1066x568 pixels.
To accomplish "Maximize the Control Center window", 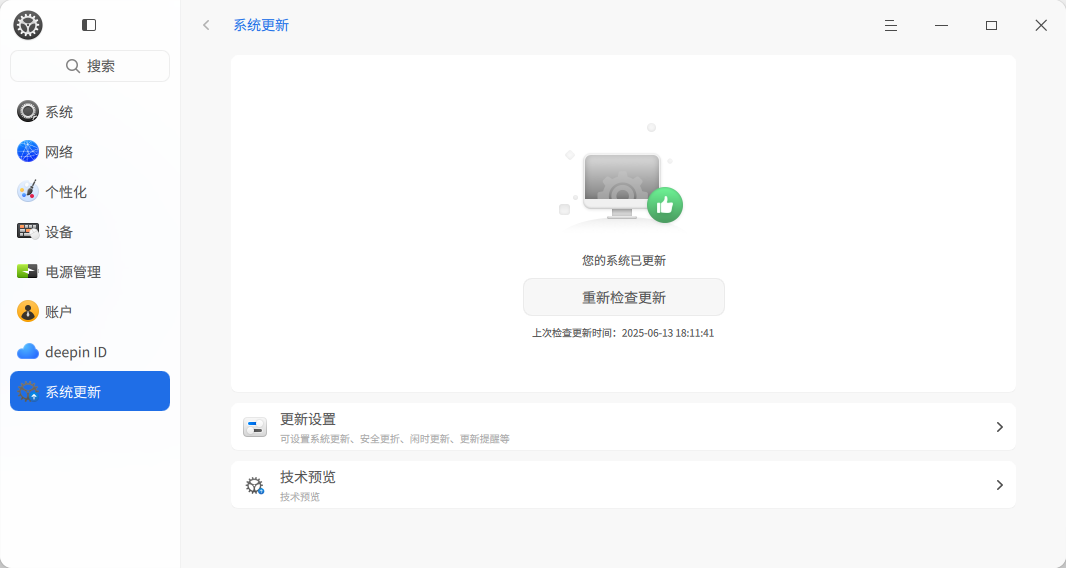I will point(991,25).
